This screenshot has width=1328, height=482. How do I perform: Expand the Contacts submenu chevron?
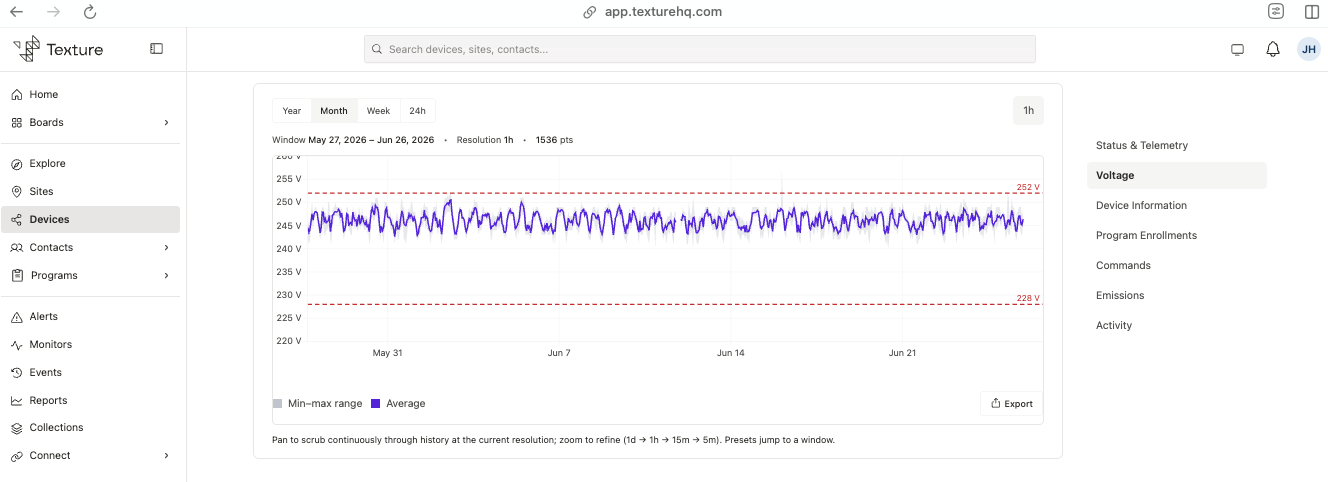[166, 248]
